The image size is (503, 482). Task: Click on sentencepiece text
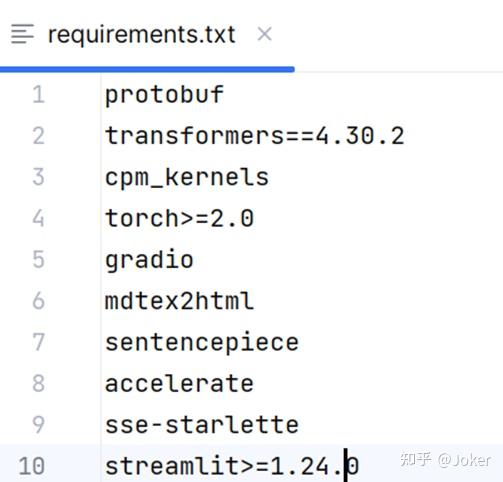coord(202,343)
